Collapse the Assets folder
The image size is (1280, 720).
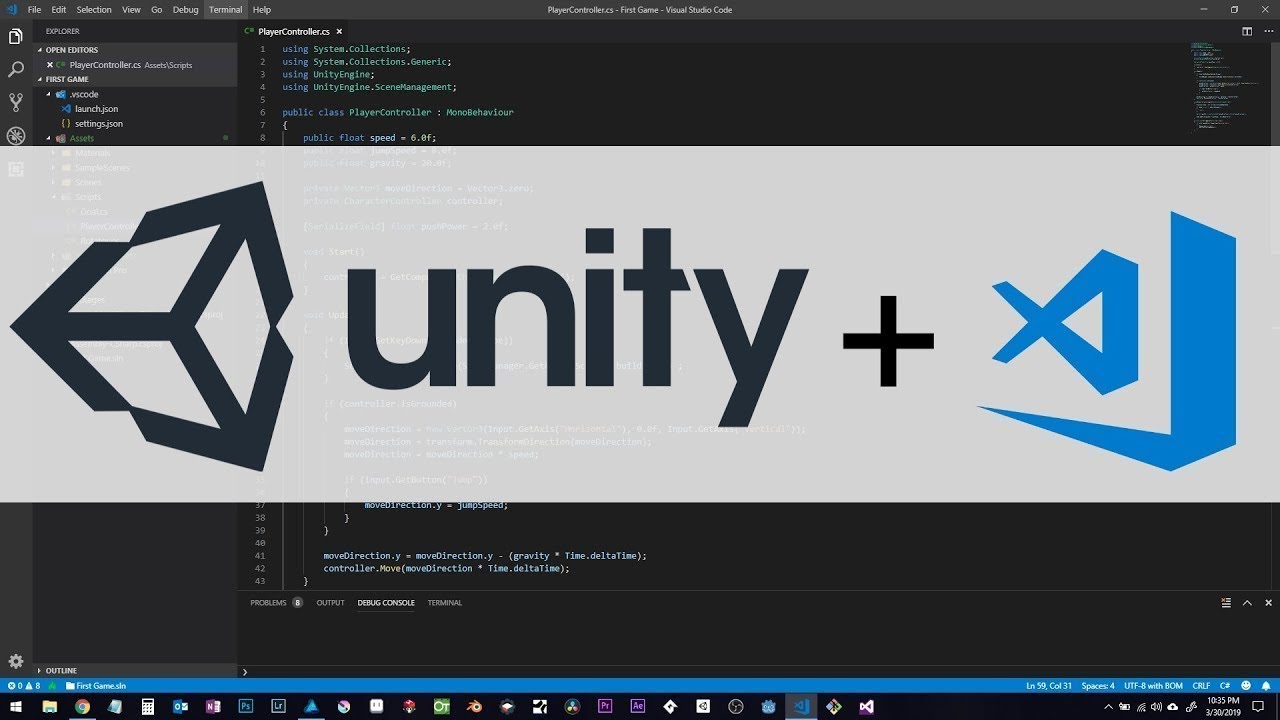coord(48,138)
